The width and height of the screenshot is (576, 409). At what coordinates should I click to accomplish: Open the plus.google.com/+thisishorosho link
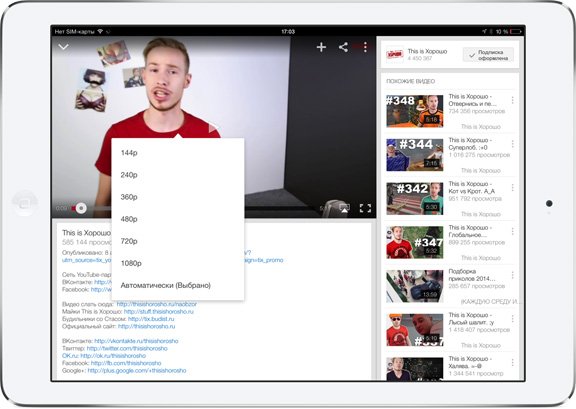[137, 370]
